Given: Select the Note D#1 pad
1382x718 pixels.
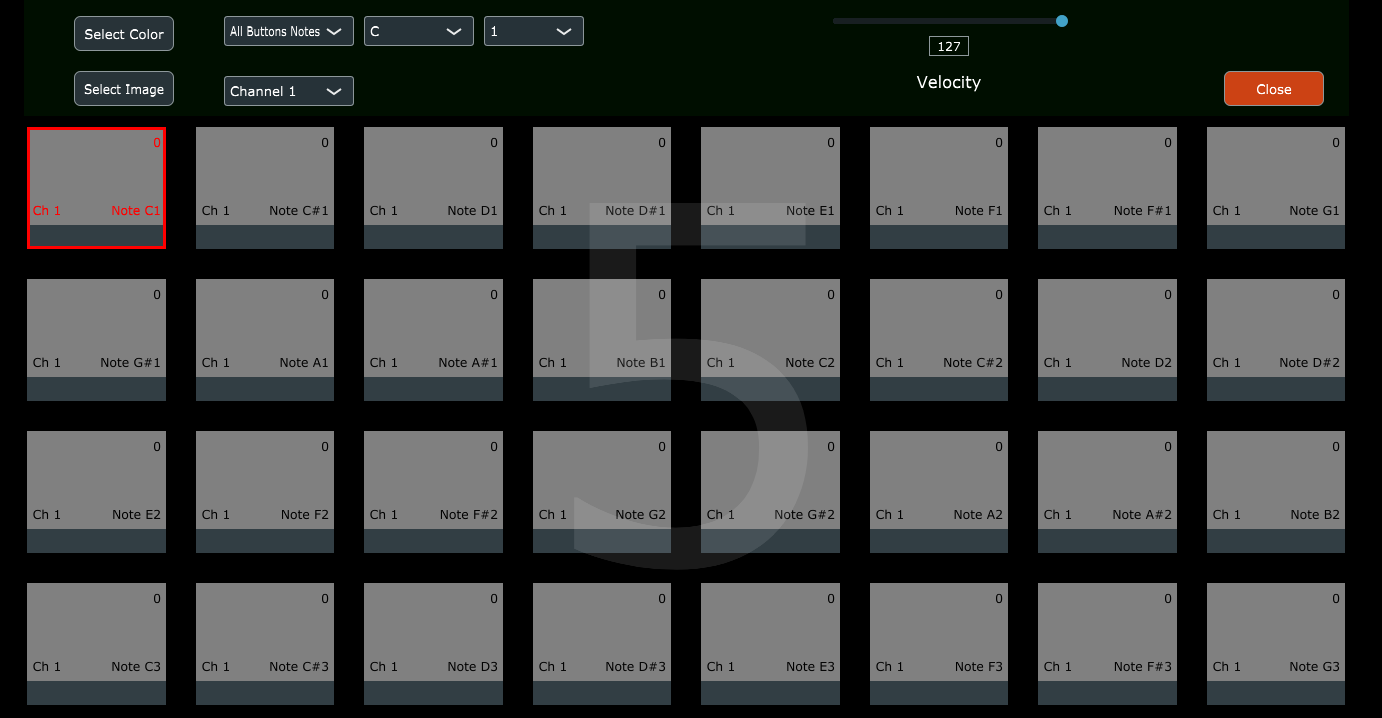Looking at the screenshot, I should (x=602, y=188).
